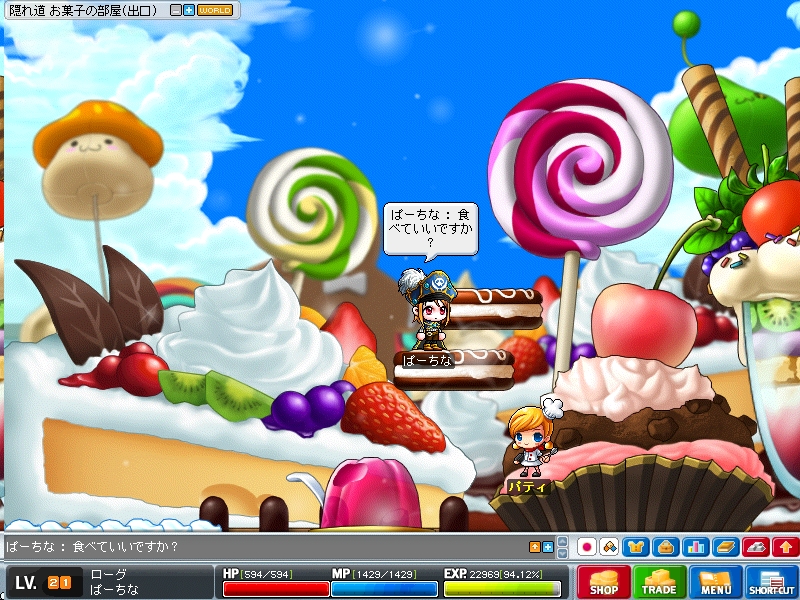Click the pink dot chat target icon
Image resolution: width=800 pixels, height=600 pixels.
587,547
